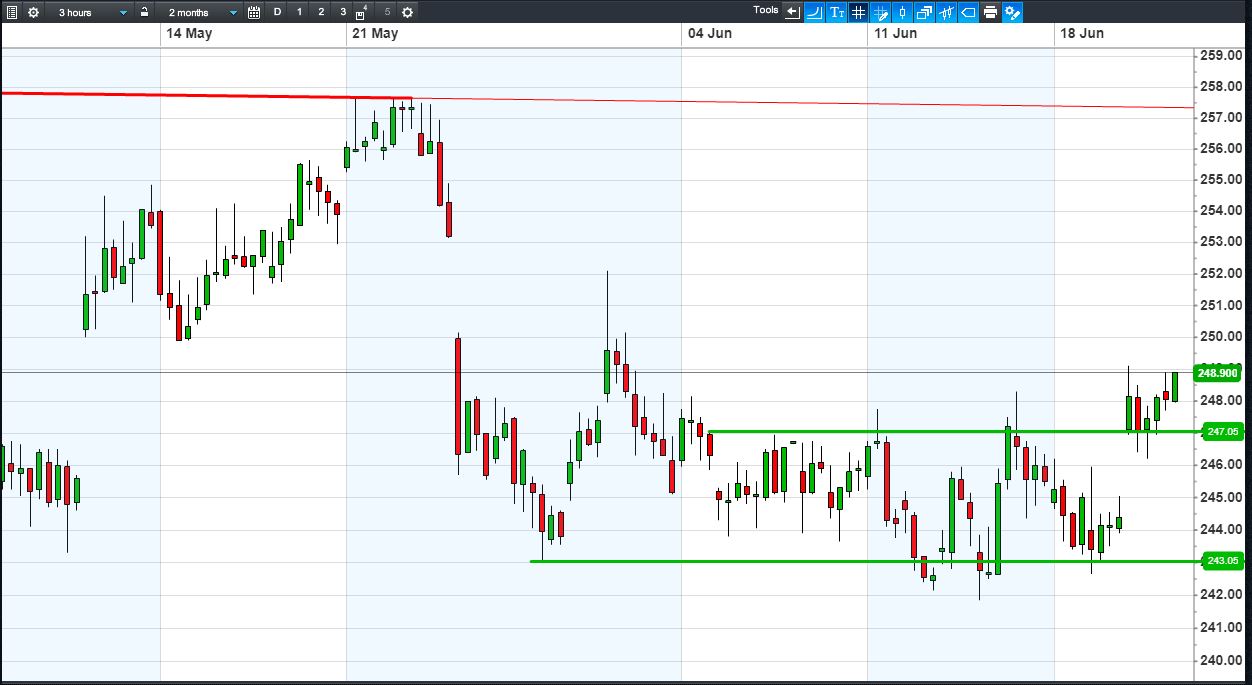Load chart template 5
Image resolution: width=1252 pixels, height=685 pixels.
point(387,12)
